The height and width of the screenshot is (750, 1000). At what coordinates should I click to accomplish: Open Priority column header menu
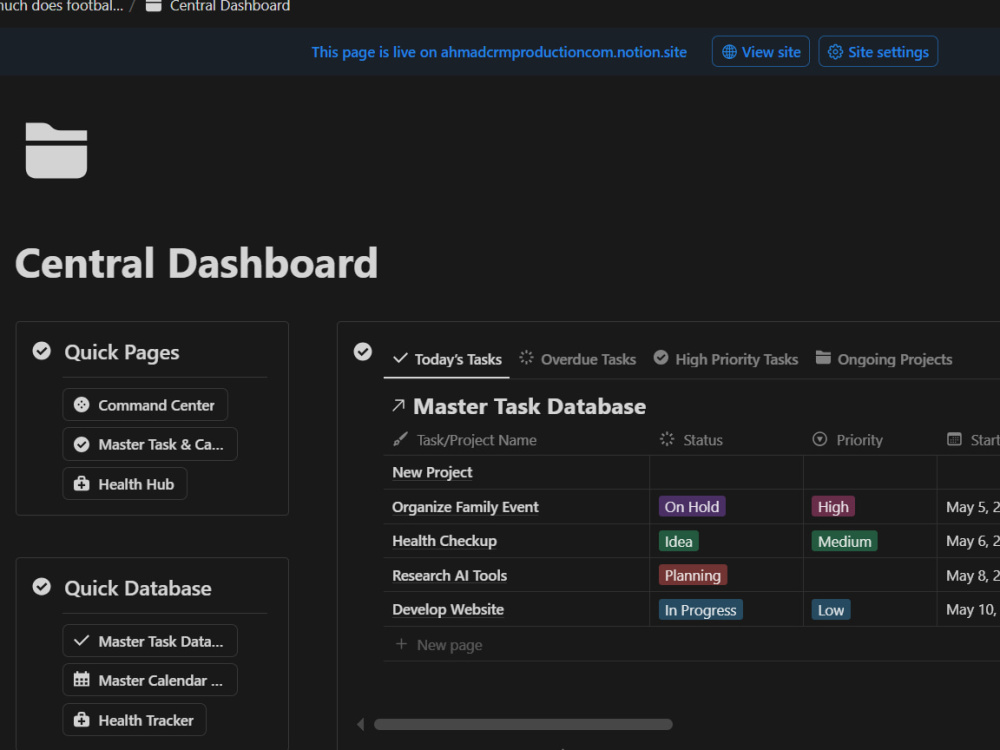(848, 440)
